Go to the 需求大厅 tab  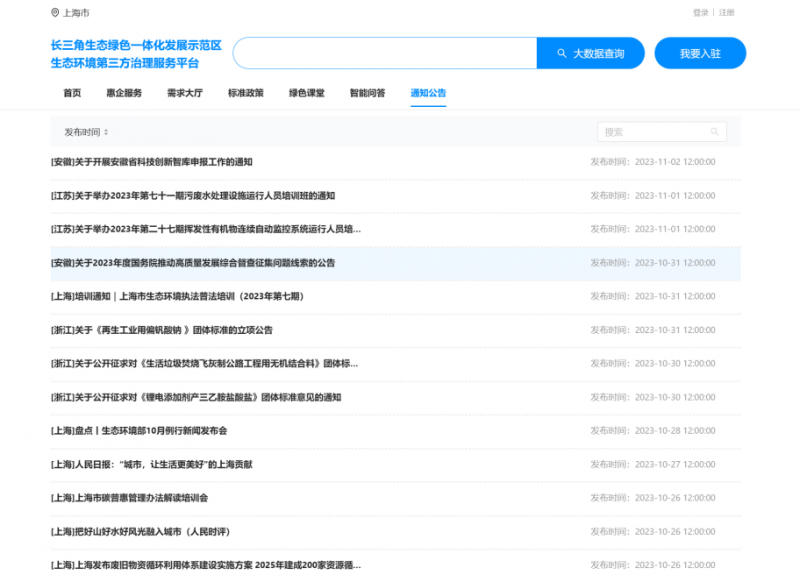click(184, 93)
